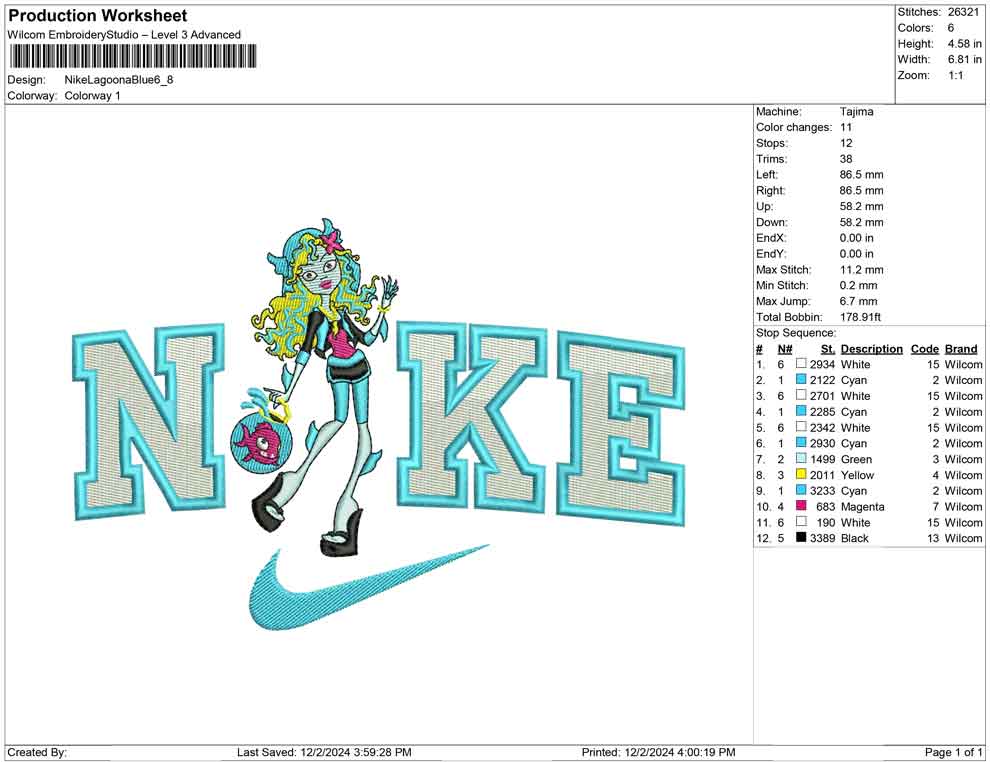Screen dimensions: 990x762
Task: Click stitch count 2934 in stop 1
Action: click(822, 364)
